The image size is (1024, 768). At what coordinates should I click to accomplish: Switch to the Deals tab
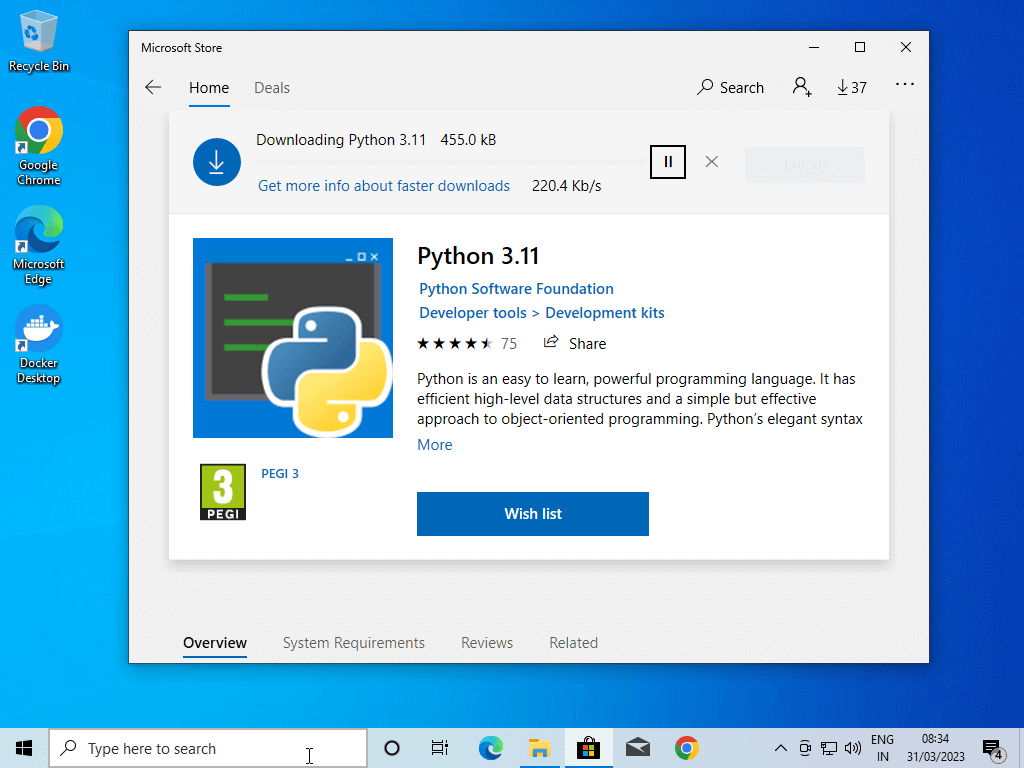tap(272, 88)
